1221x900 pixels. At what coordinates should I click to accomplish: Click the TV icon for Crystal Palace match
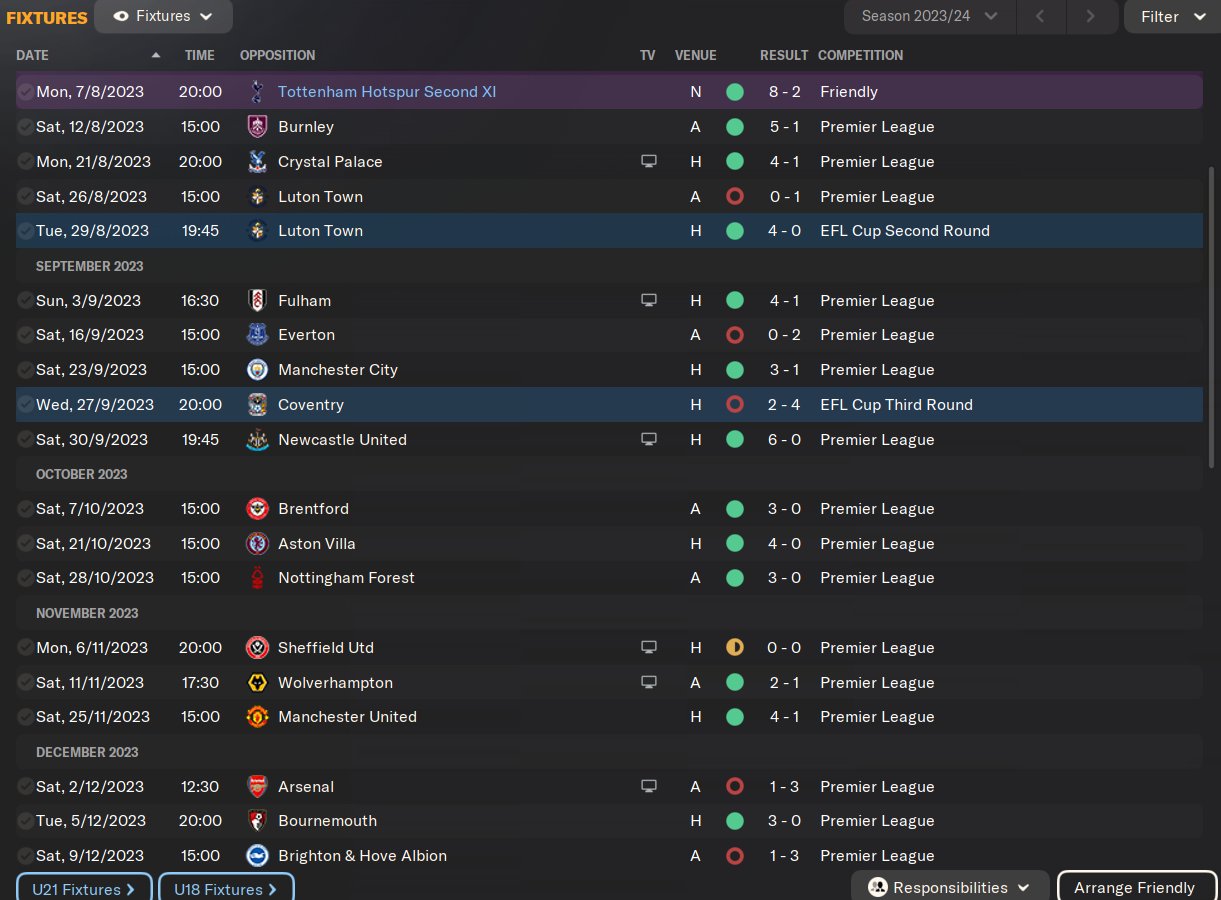coord(649,162)
